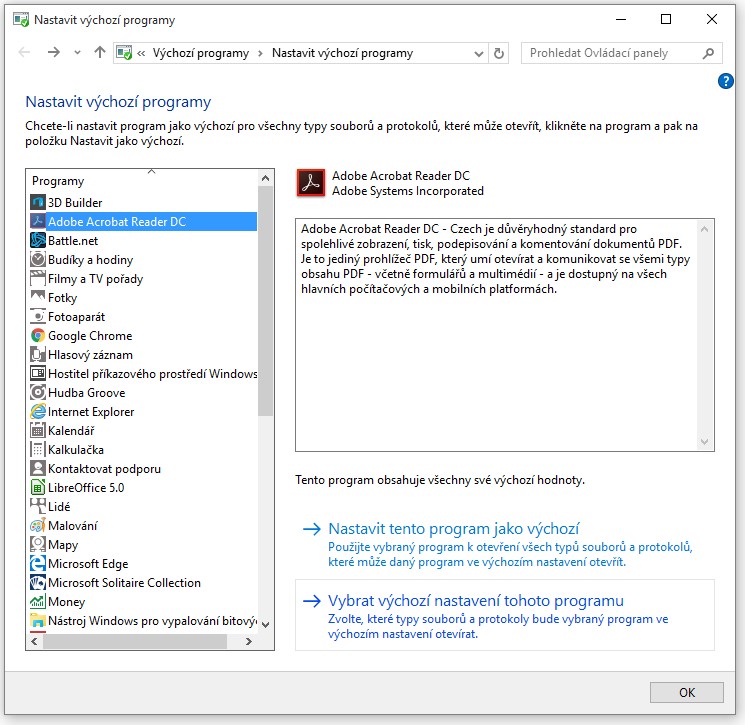Viewport: 745px width, 725px height.
Task: Expand hidden breadcrumb path chevrons
Action: (x=141, y=53)
